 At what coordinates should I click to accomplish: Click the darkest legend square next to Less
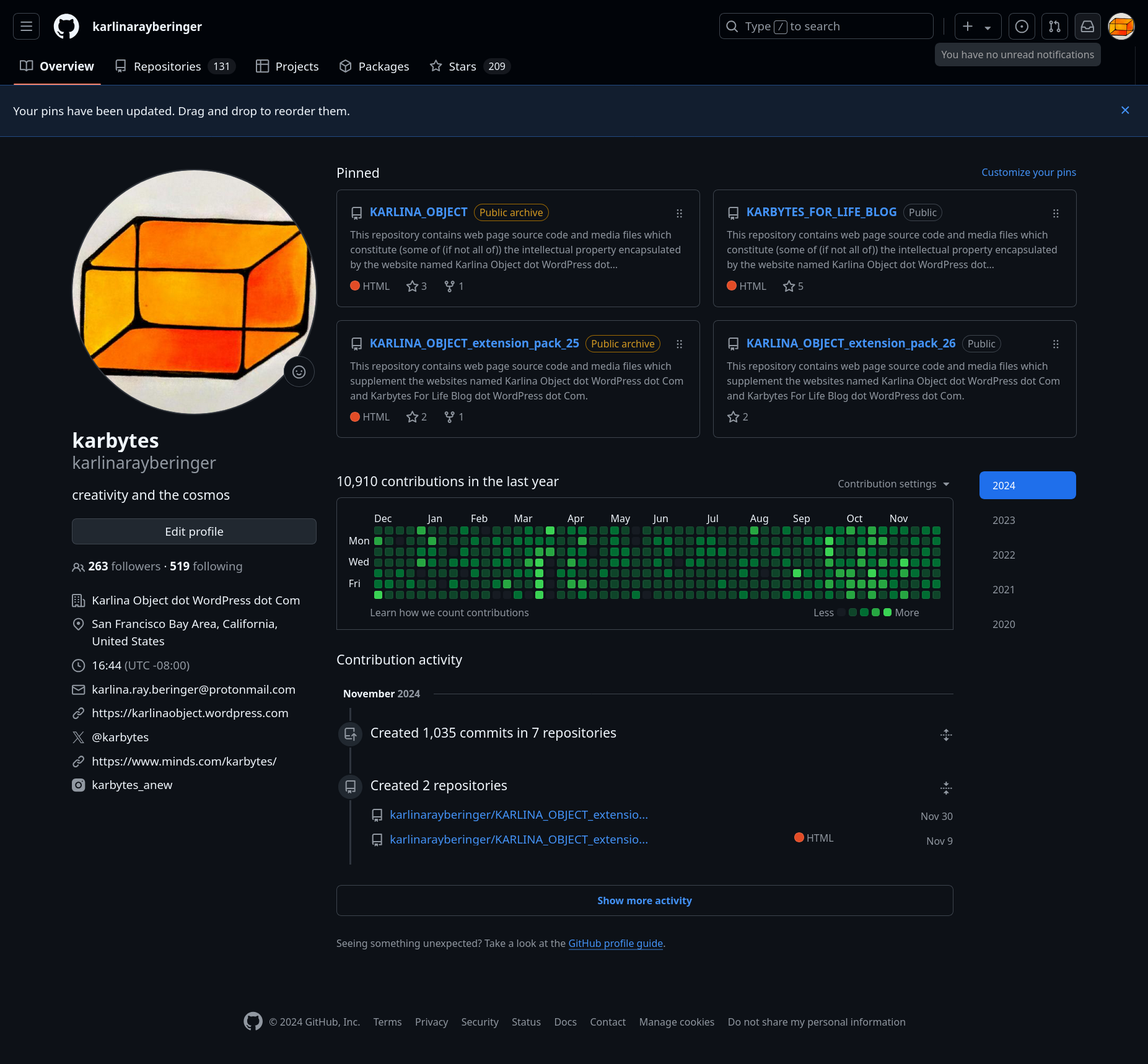point(841,613)
